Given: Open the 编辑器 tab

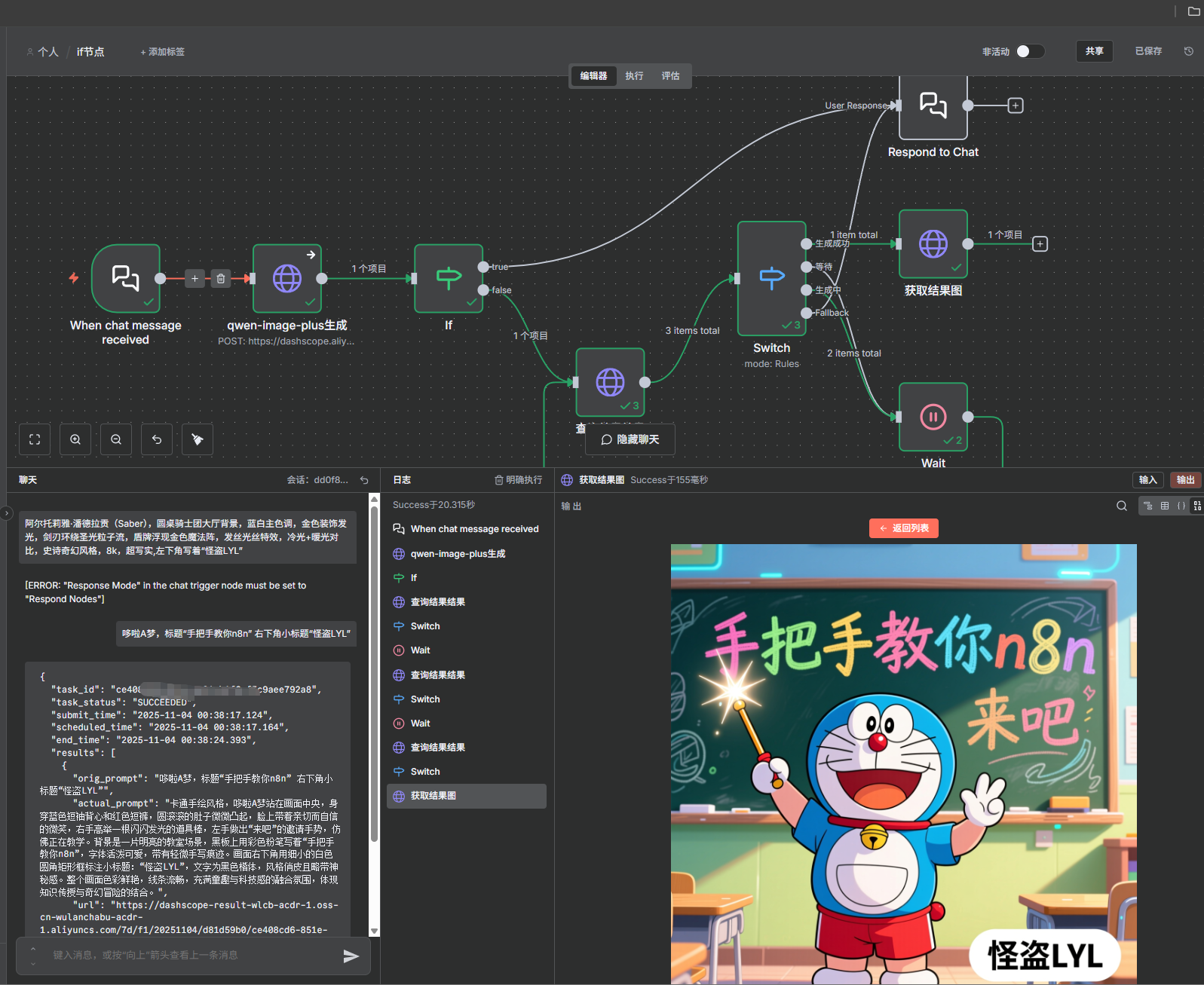Looking at the screenshot, I should coord(593,76).
